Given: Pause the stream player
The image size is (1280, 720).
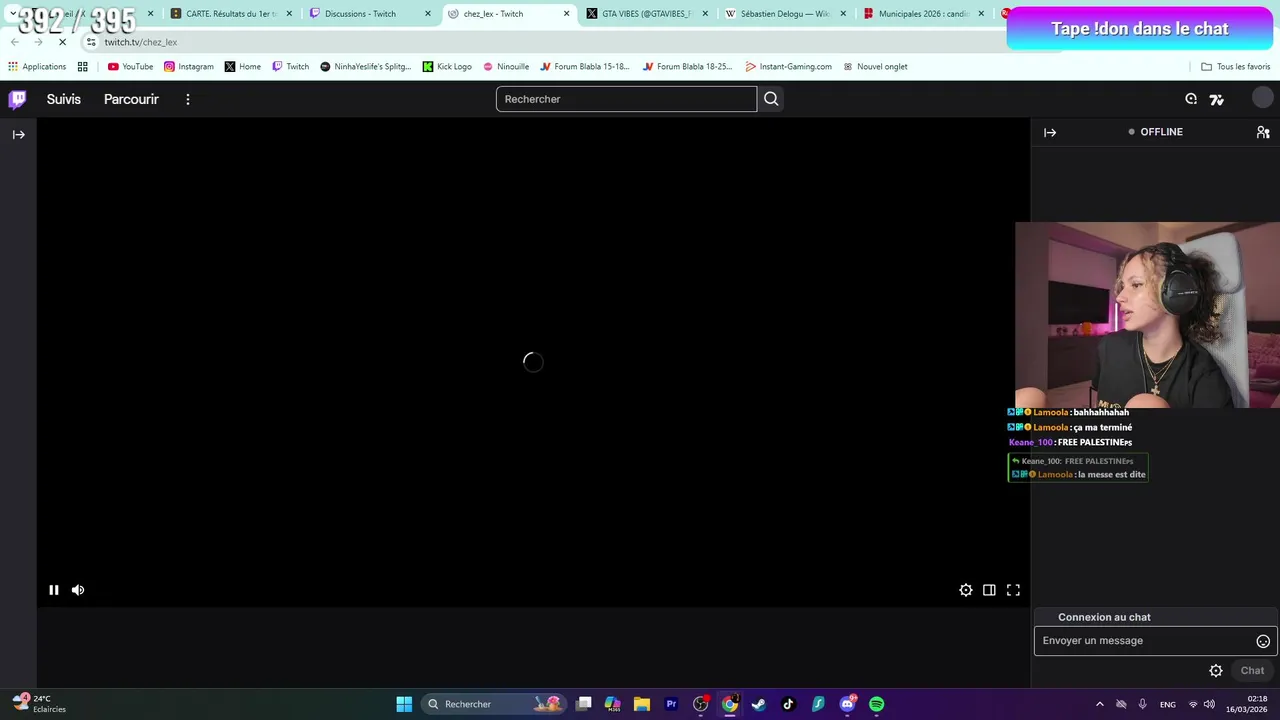Looking at the screenshot, I should (54, 590).
